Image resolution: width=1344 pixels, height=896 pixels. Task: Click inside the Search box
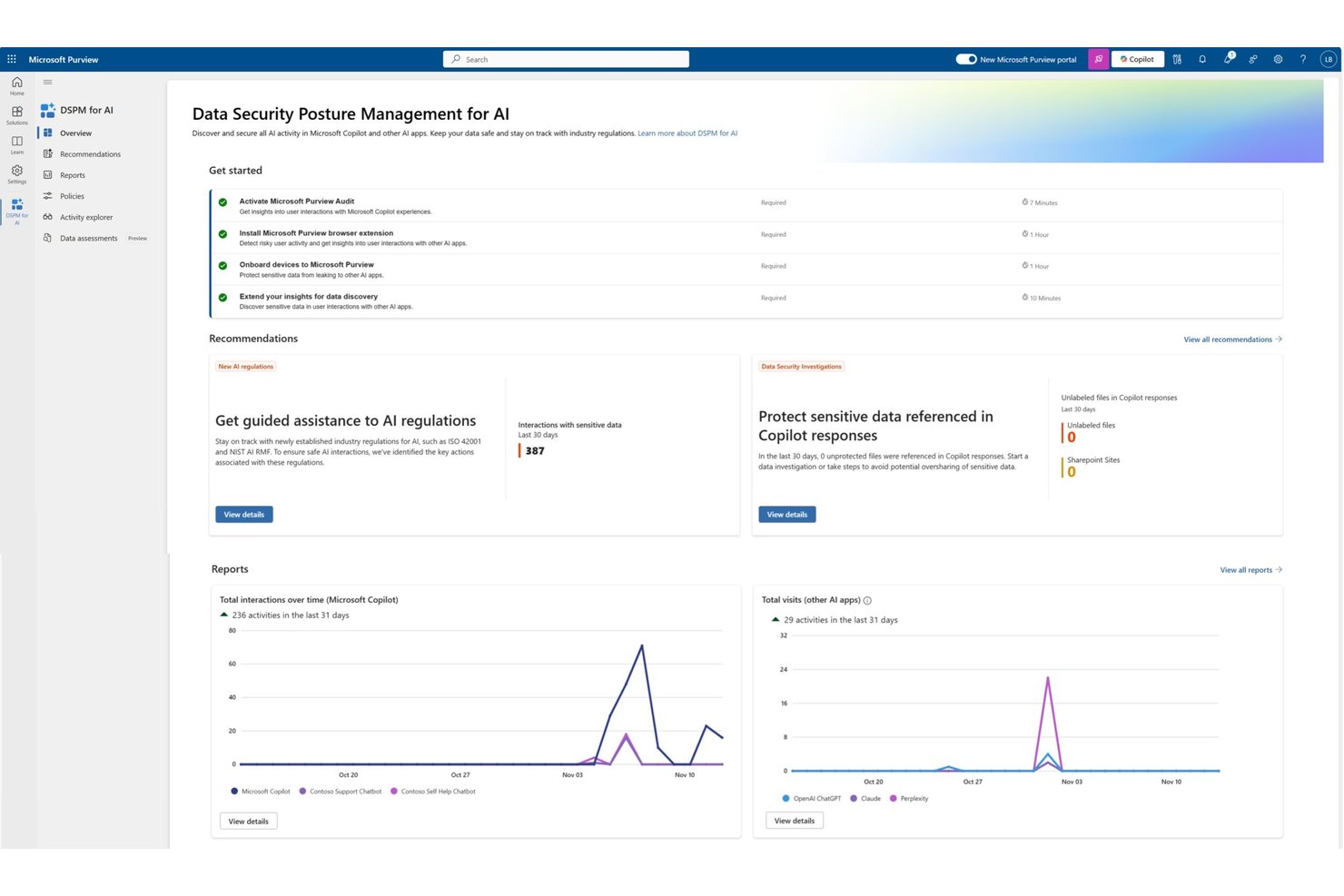pos(566,59)
